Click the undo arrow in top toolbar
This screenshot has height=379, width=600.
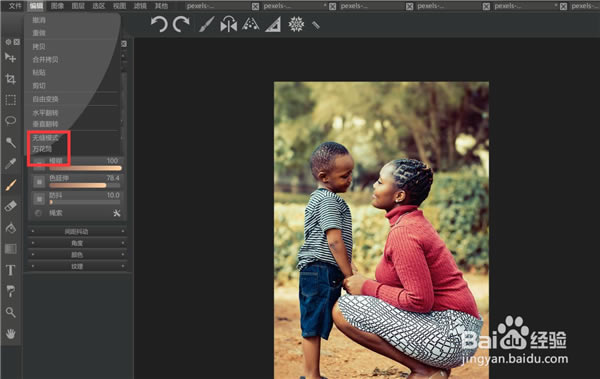coord(159,25)
